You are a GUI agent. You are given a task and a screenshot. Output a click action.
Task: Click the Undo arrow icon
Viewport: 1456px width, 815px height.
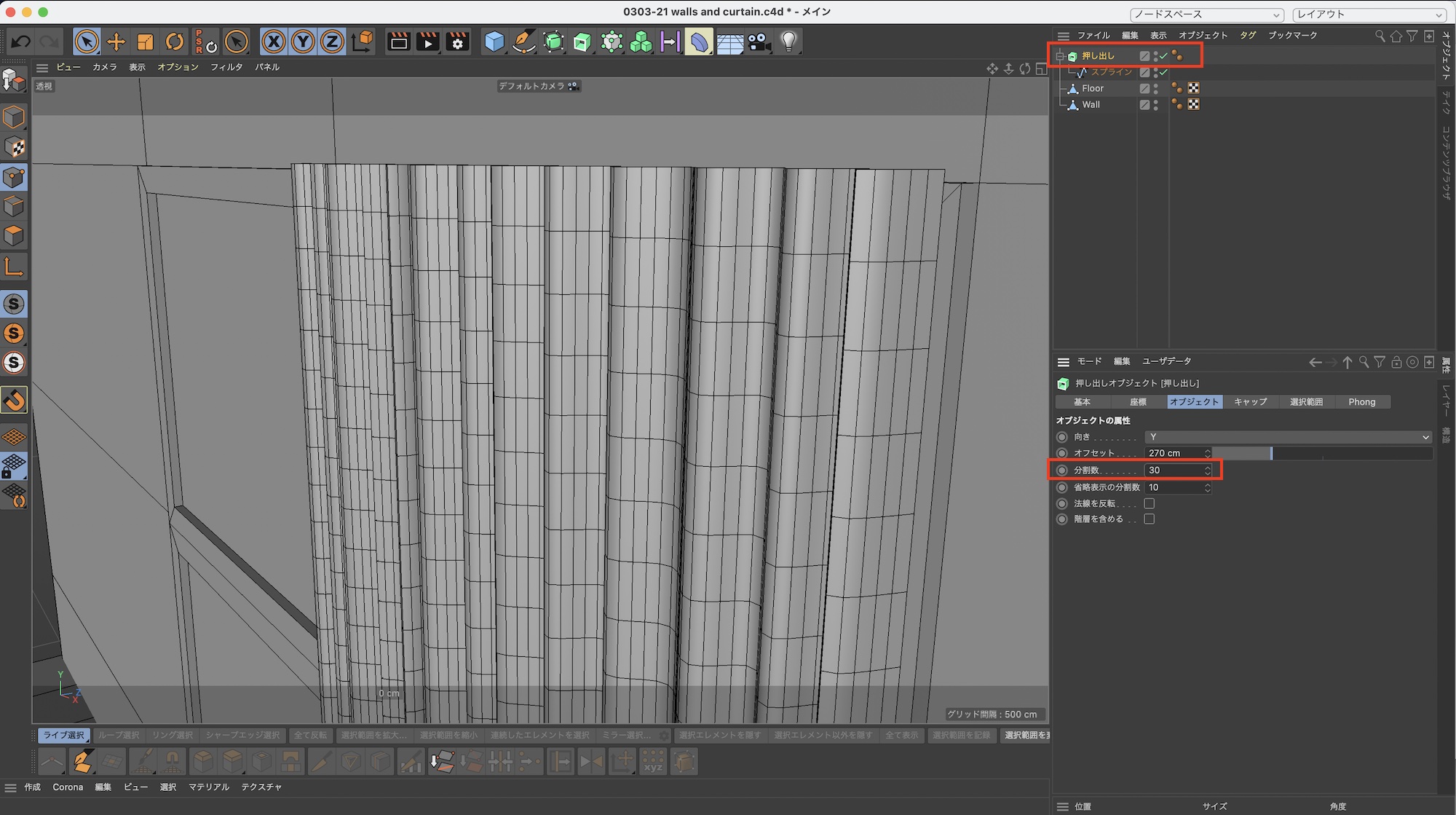pyautogui.click(x=20, y=42)
